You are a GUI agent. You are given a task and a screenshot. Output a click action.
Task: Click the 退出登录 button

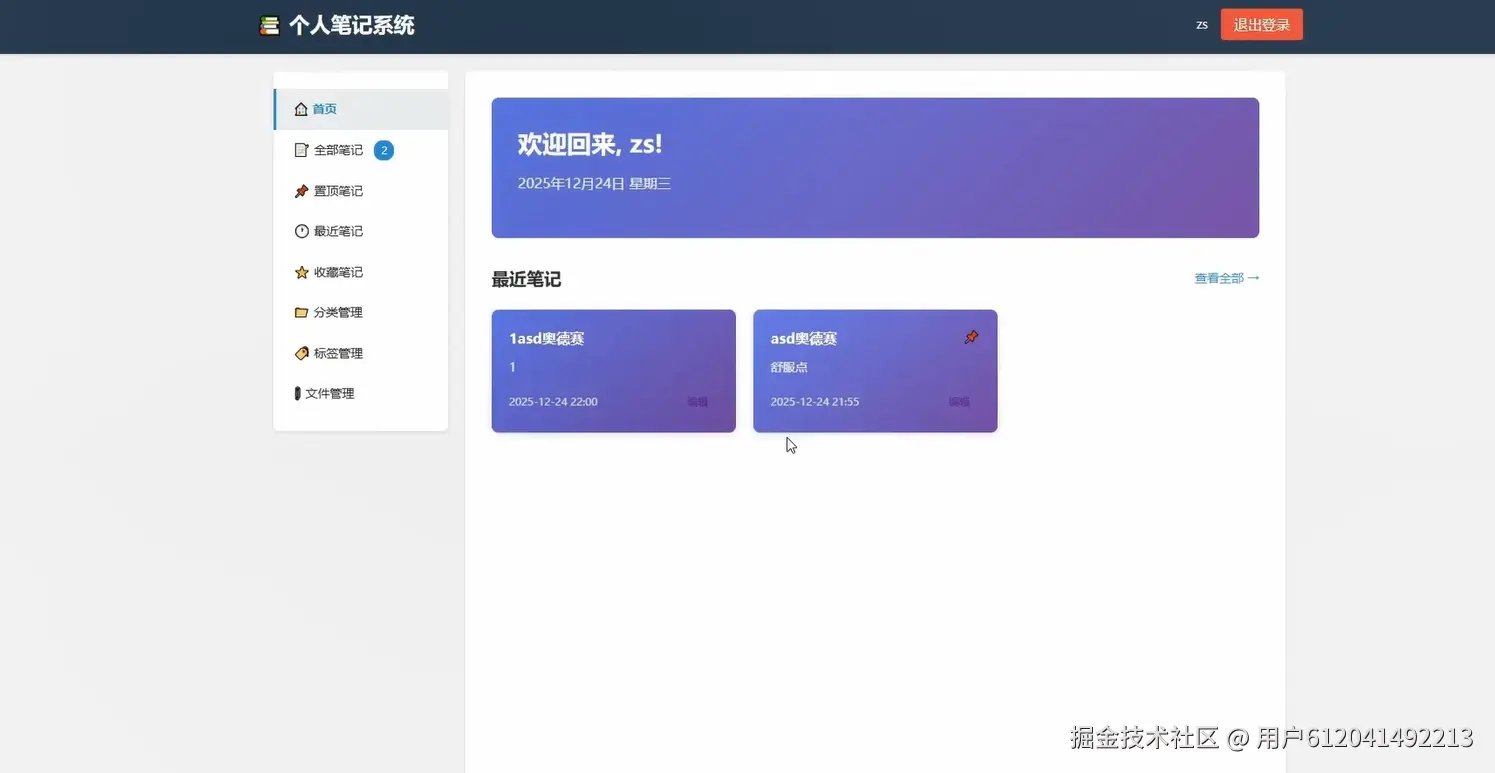[x=1261, y=24]
